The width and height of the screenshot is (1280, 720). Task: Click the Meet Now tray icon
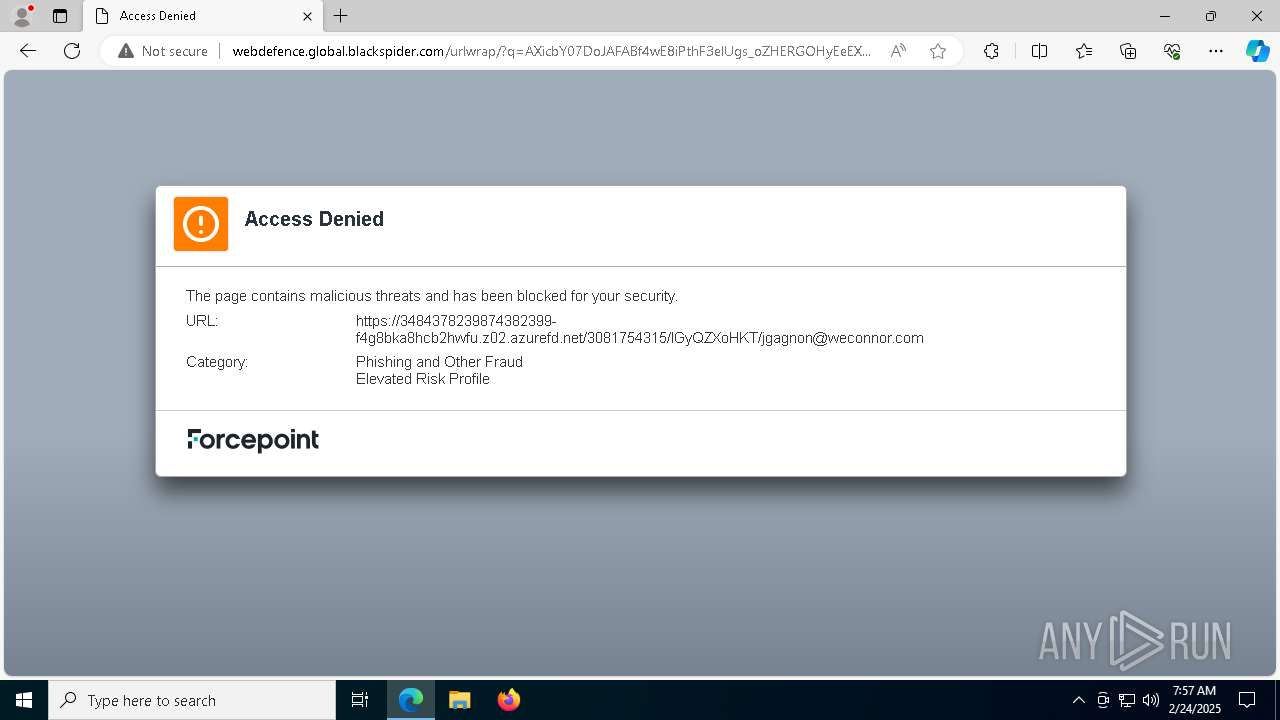1103,700
